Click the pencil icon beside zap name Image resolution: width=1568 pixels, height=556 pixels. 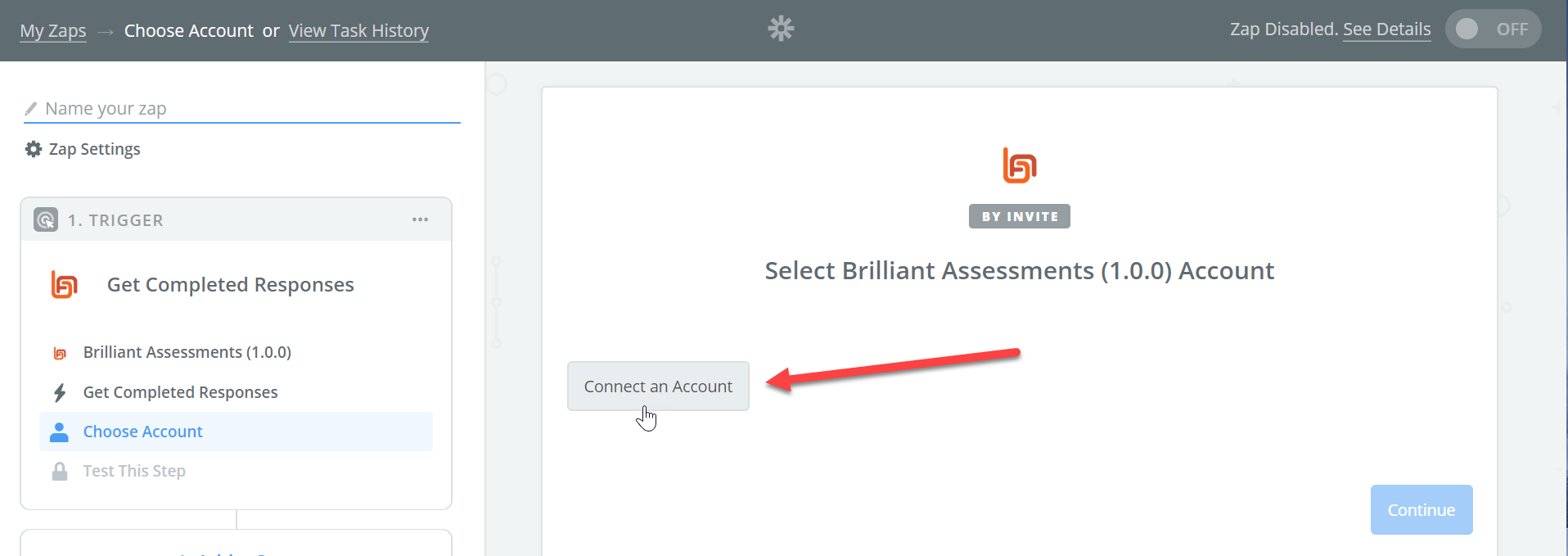click(x=31, y=109)
